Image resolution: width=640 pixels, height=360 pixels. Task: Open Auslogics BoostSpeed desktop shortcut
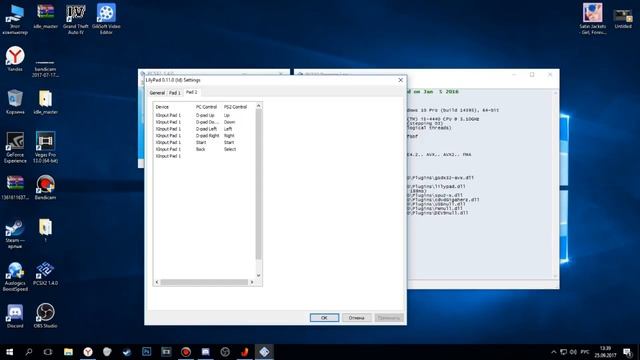[x=15, y=277]
